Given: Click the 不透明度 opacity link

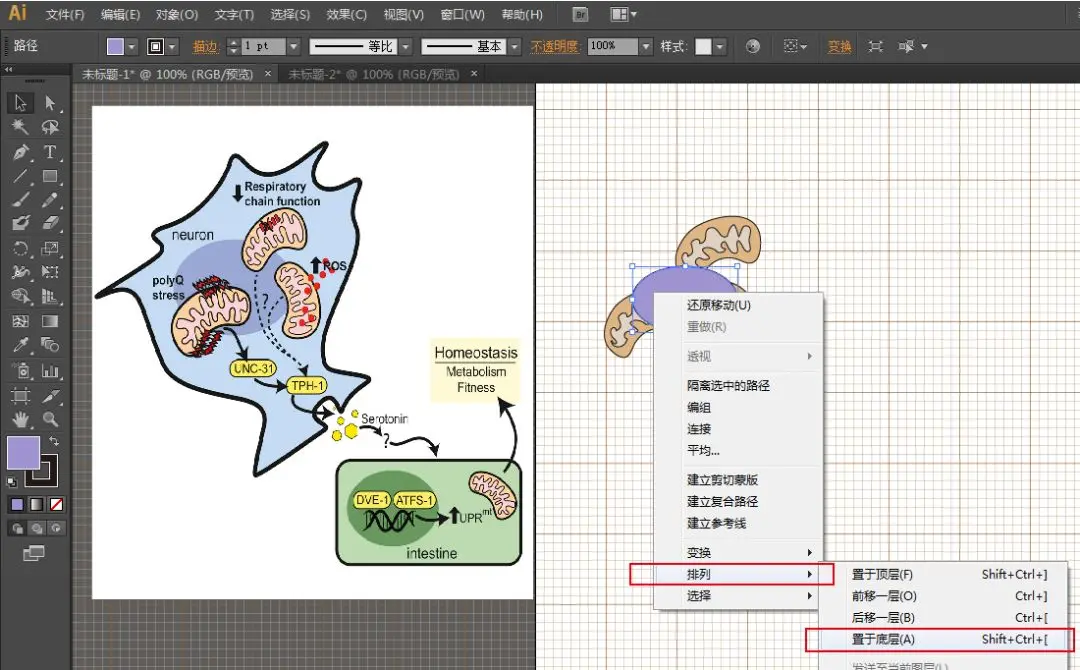Looking at the screenshot, I should (554, 46).
